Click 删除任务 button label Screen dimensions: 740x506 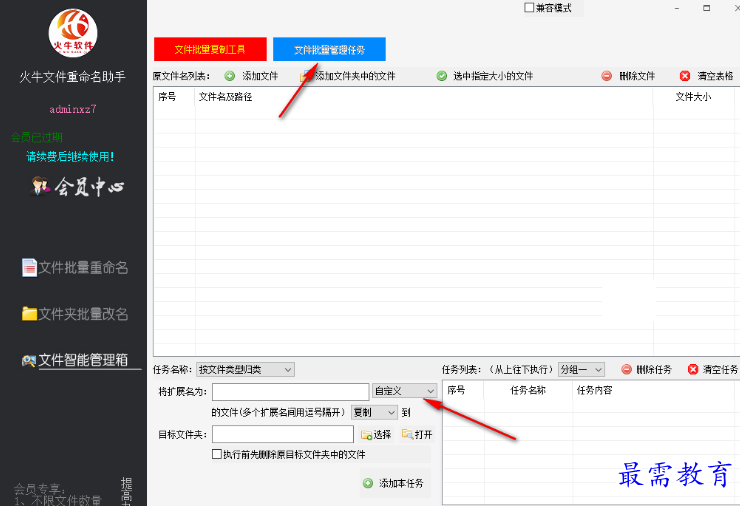[x=654, y=370]
